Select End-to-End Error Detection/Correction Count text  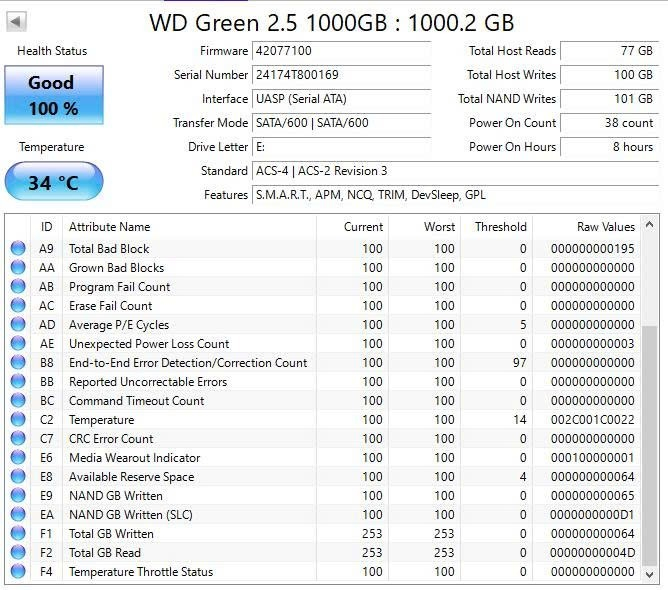tap(188, 363)
